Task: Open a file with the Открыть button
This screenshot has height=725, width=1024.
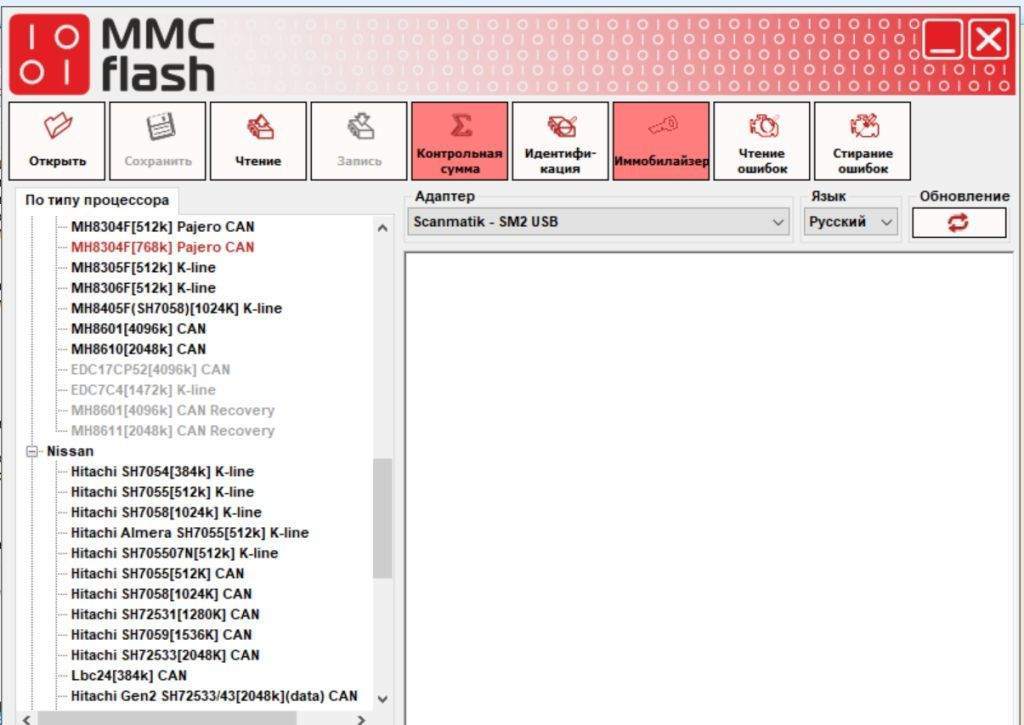Action: [57, 141]
